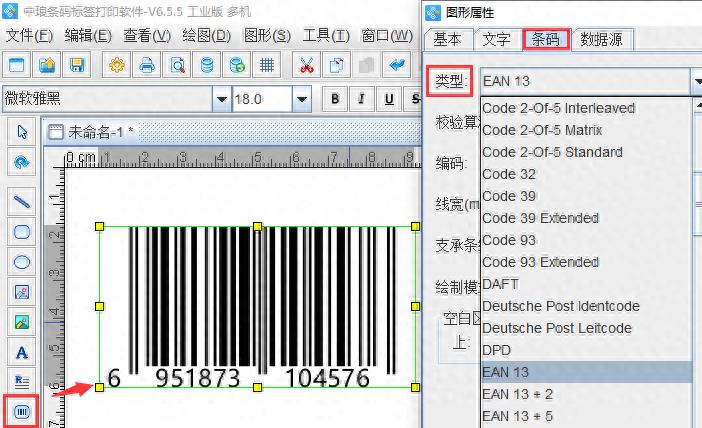
Task: Open the 绘图(D) menu
Action: pos(207,35)
